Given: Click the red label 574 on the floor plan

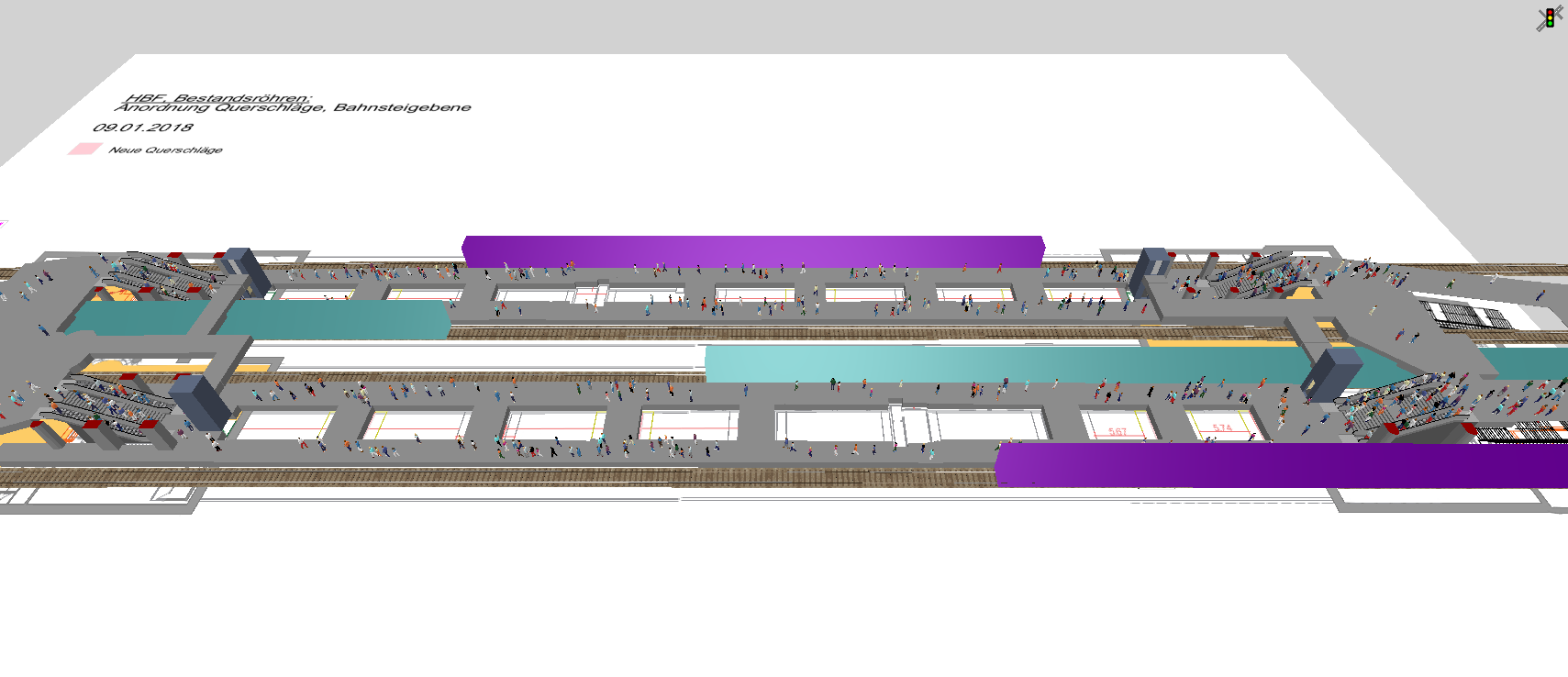Looking at the screenshot, I should [x=1222, y=428].
